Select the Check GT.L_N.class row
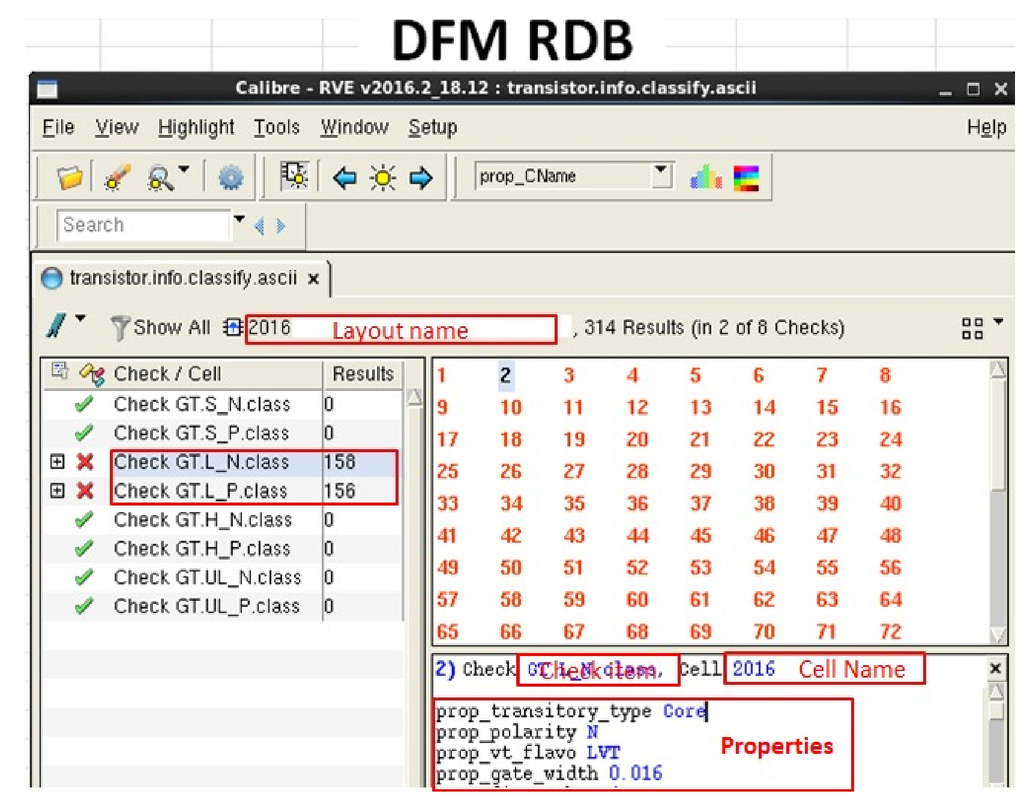The image size is (1033, 803). pos(223,462)
